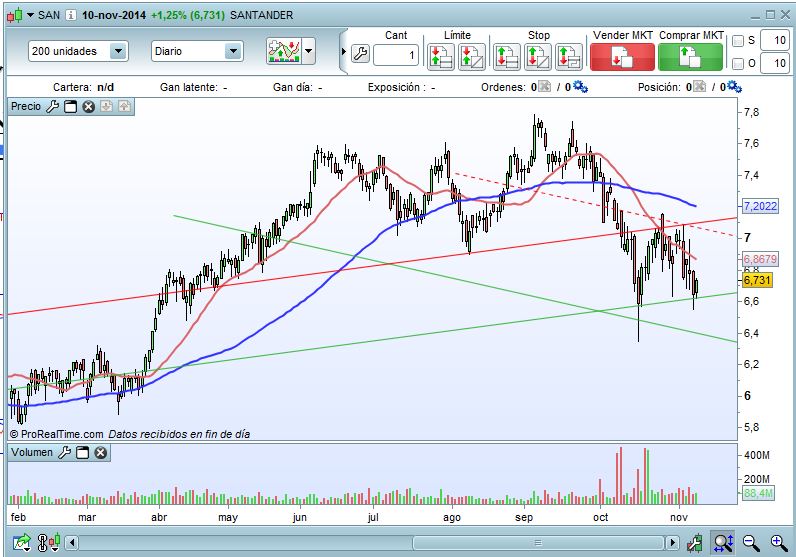Toggle the auto-zoom magnifier icon
Image resolution: width=796 pixels, height=557 pixels.
pyautogui.click(x=723, y=542)
